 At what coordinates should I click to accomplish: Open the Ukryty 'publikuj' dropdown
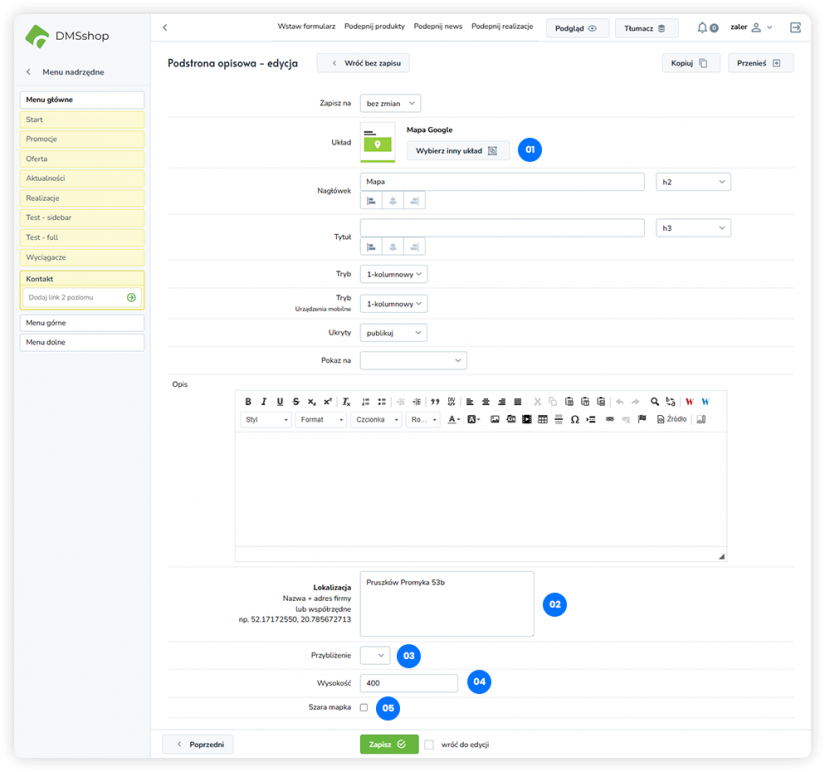(x=393, y=333)
